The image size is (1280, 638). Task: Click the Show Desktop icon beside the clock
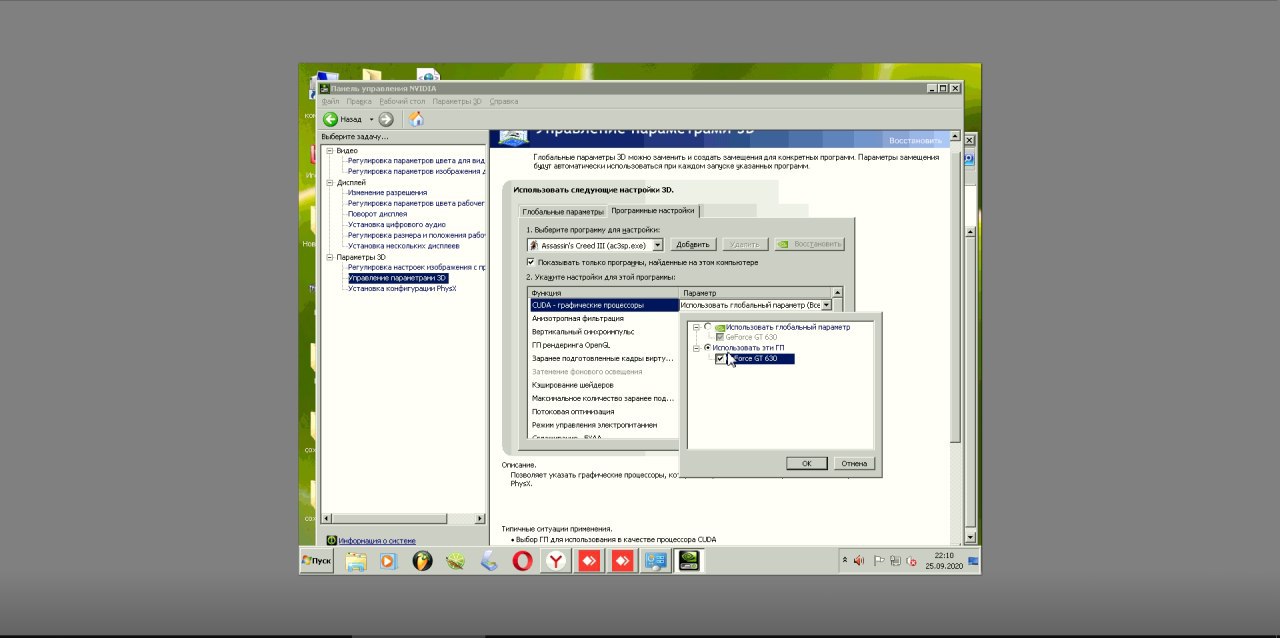(x=973, y=561)
